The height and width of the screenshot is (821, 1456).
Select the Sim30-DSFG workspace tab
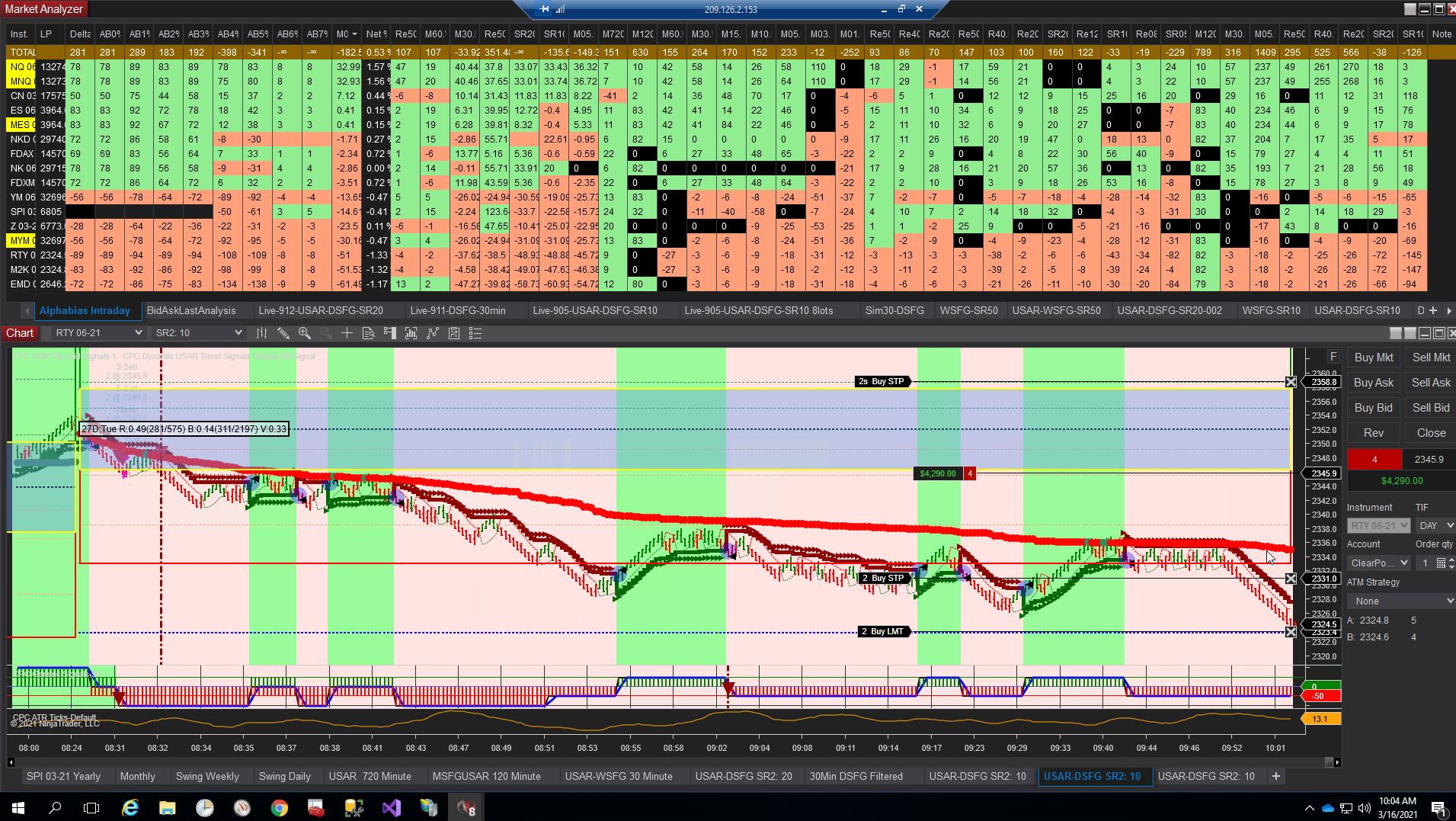(896, 310)
